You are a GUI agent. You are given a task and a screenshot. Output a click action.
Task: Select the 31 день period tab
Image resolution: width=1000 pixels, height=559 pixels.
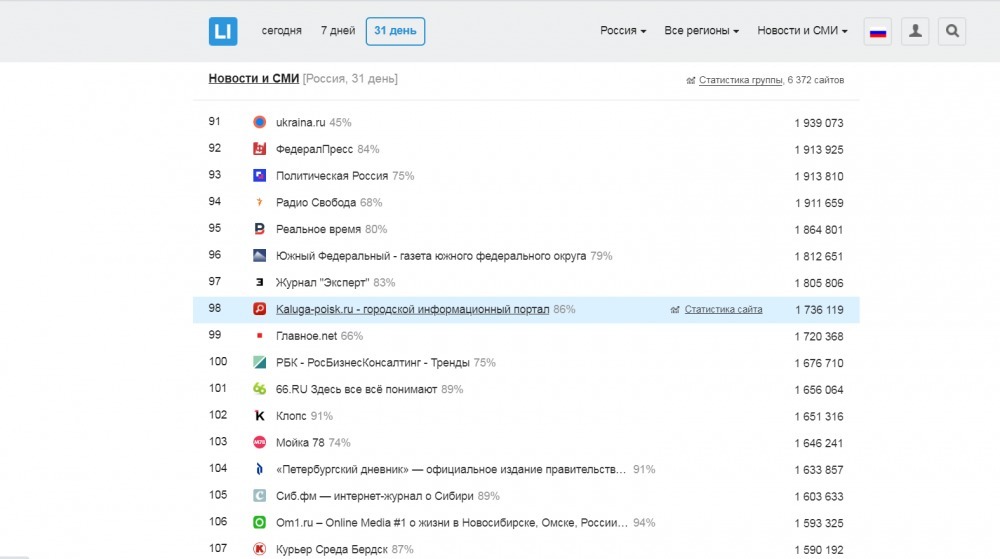click(395, 31)
